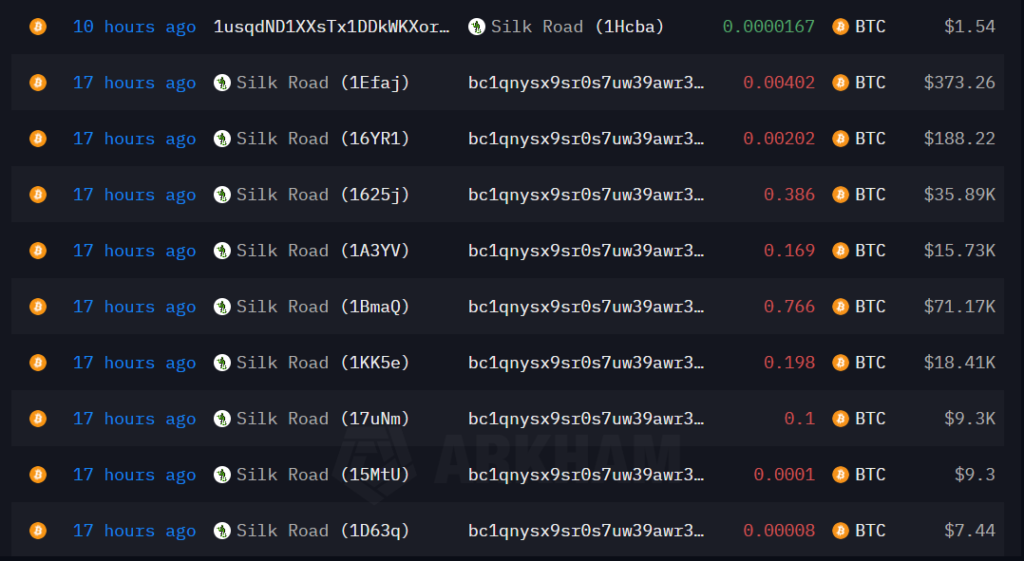Click the Silk Road entity icon next to 17uNm

tap(222, 419)
